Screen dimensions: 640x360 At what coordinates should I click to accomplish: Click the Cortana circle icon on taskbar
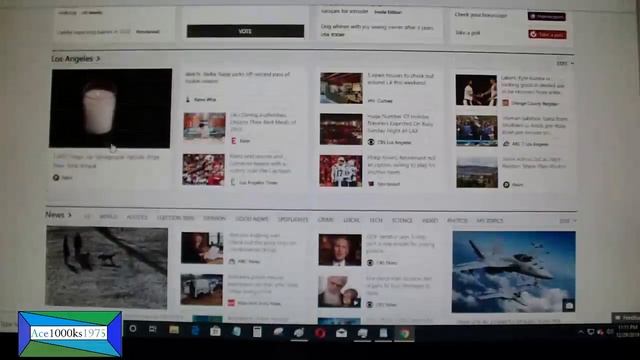[133, 329]
